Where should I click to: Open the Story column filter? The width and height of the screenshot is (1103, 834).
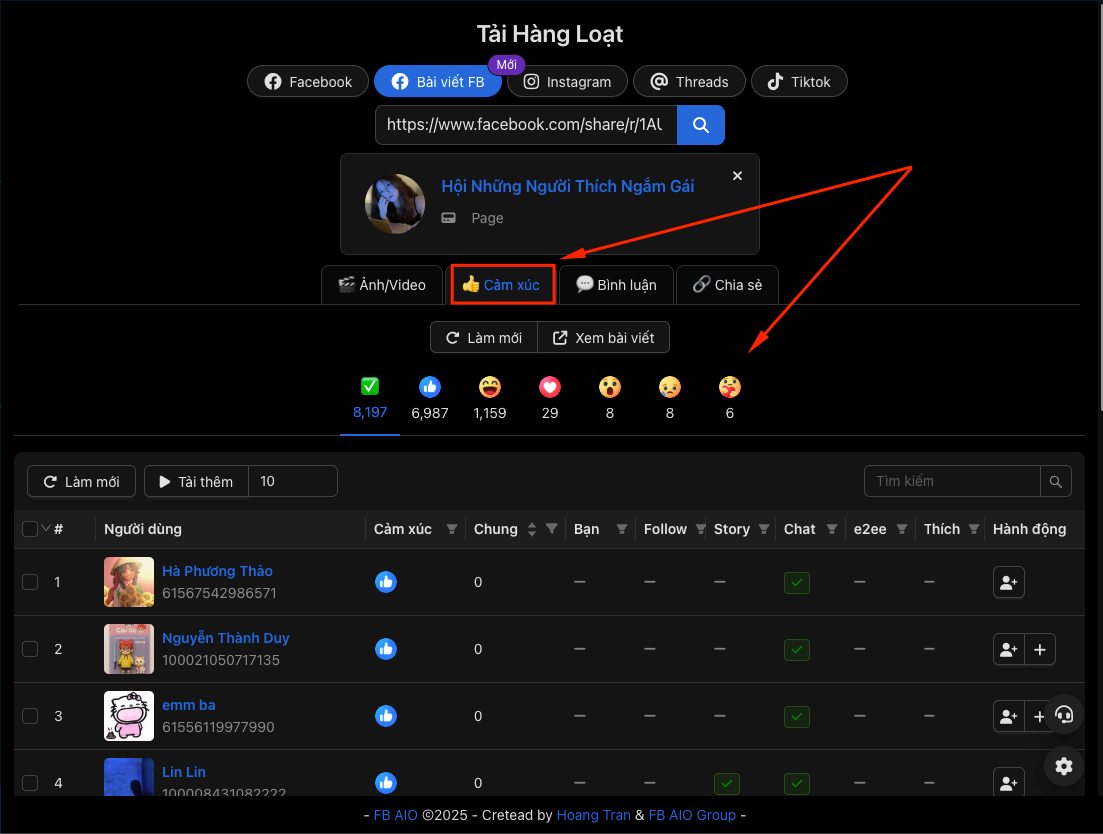[764, 529]
